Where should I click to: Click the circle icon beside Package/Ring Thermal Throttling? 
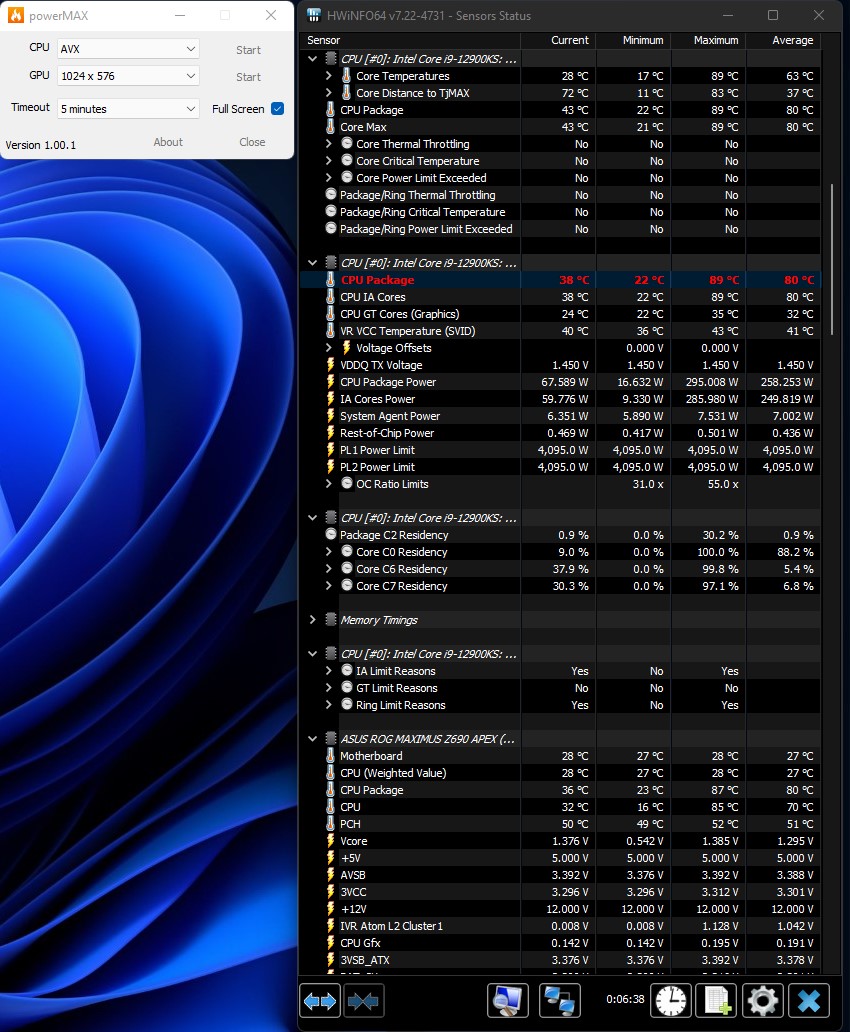tap(331, 194)
